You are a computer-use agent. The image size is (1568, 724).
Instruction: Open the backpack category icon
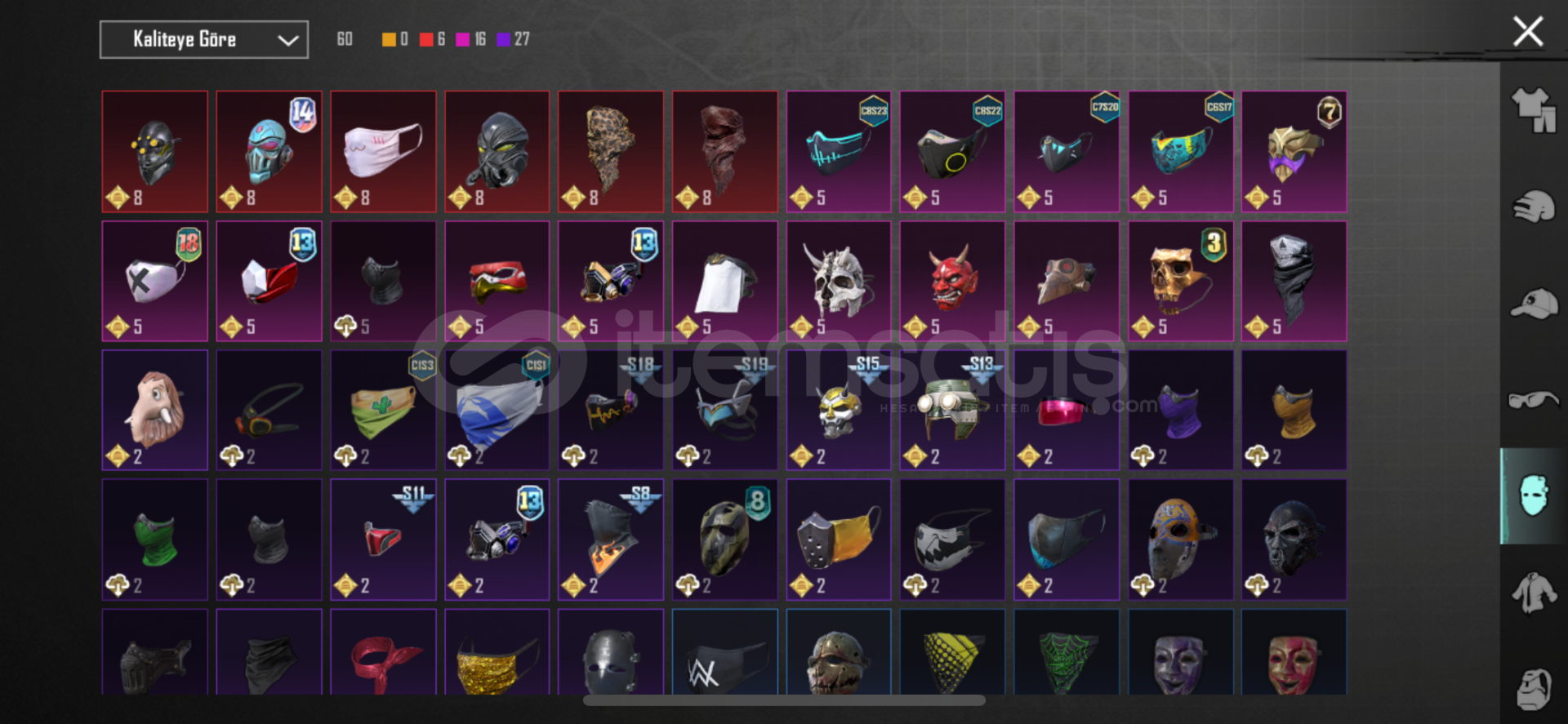click(x=1534, y=688)
